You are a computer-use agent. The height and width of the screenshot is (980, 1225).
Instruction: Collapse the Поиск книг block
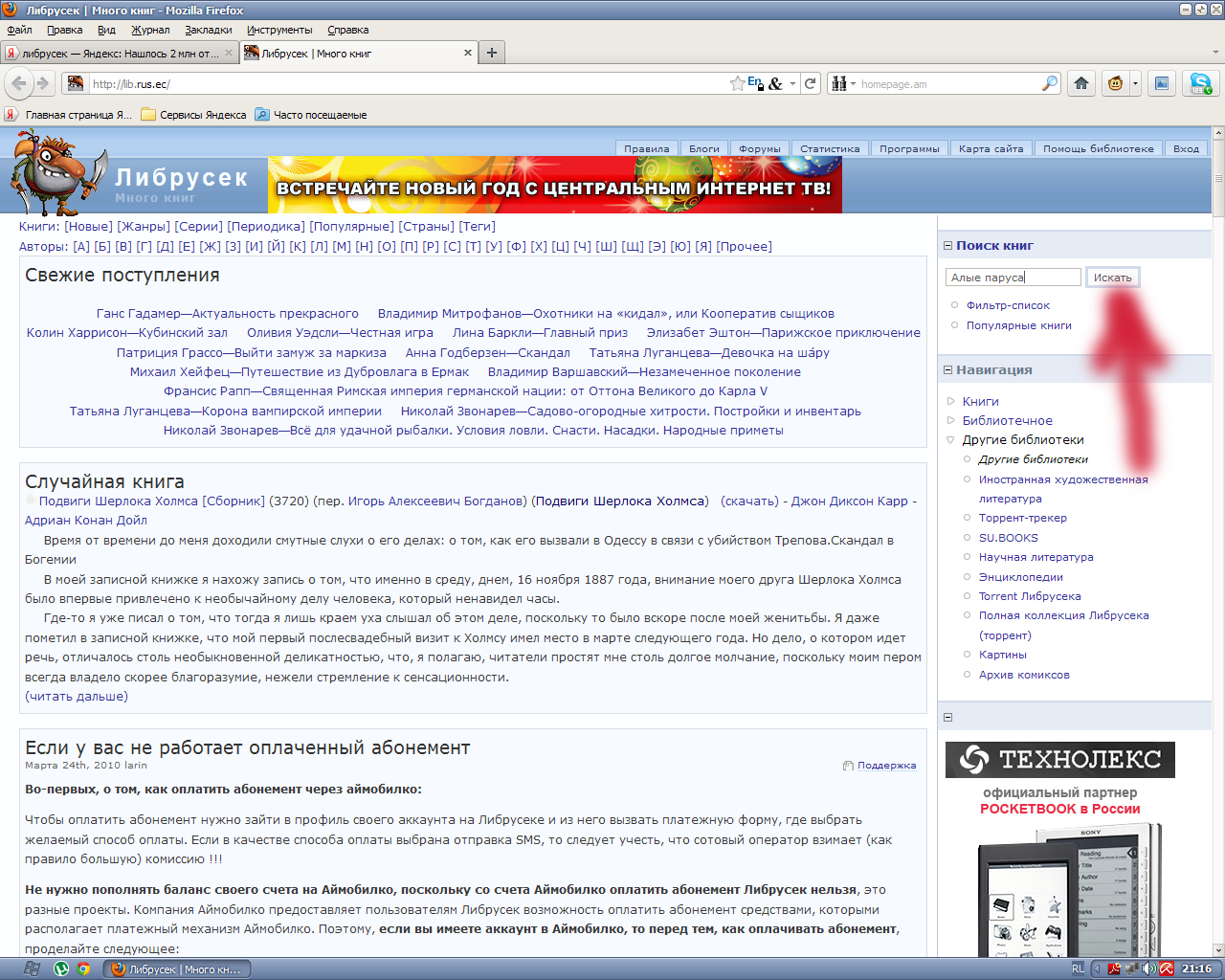click(948, 246)
